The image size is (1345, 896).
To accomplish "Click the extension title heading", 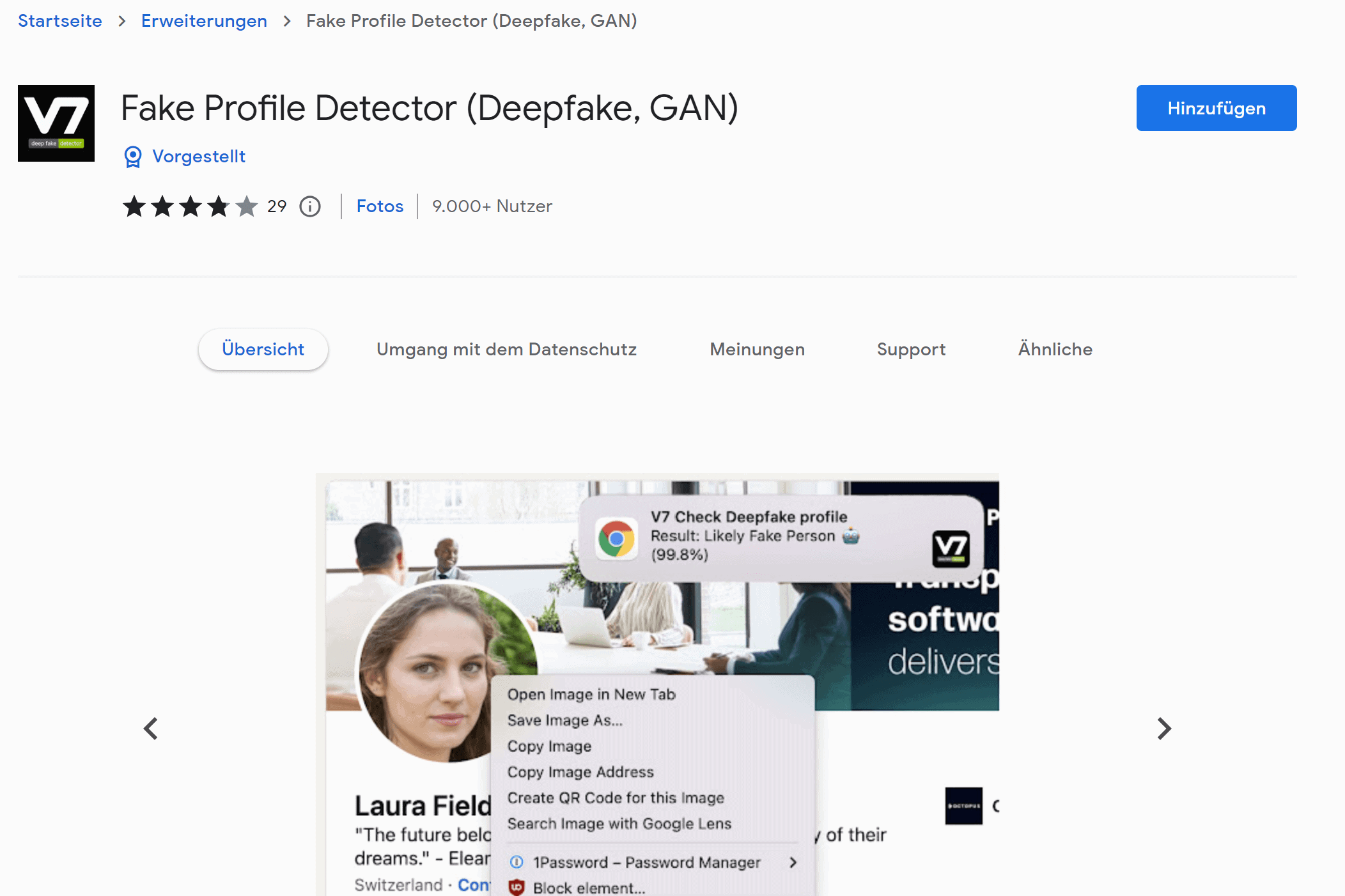I will click(x=430, y=108).
